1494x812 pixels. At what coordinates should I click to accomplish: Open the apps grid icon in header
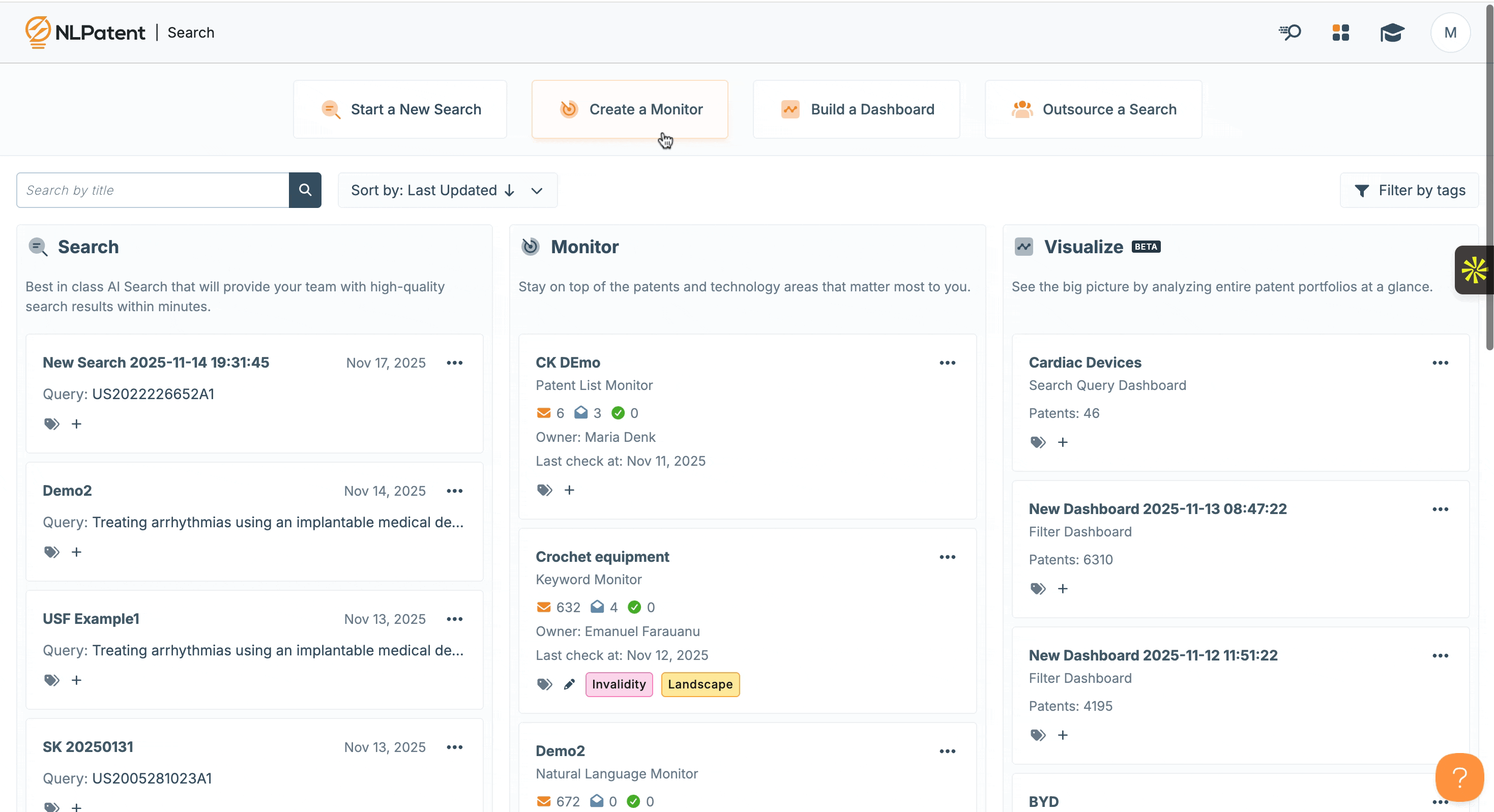point(1340,33)
